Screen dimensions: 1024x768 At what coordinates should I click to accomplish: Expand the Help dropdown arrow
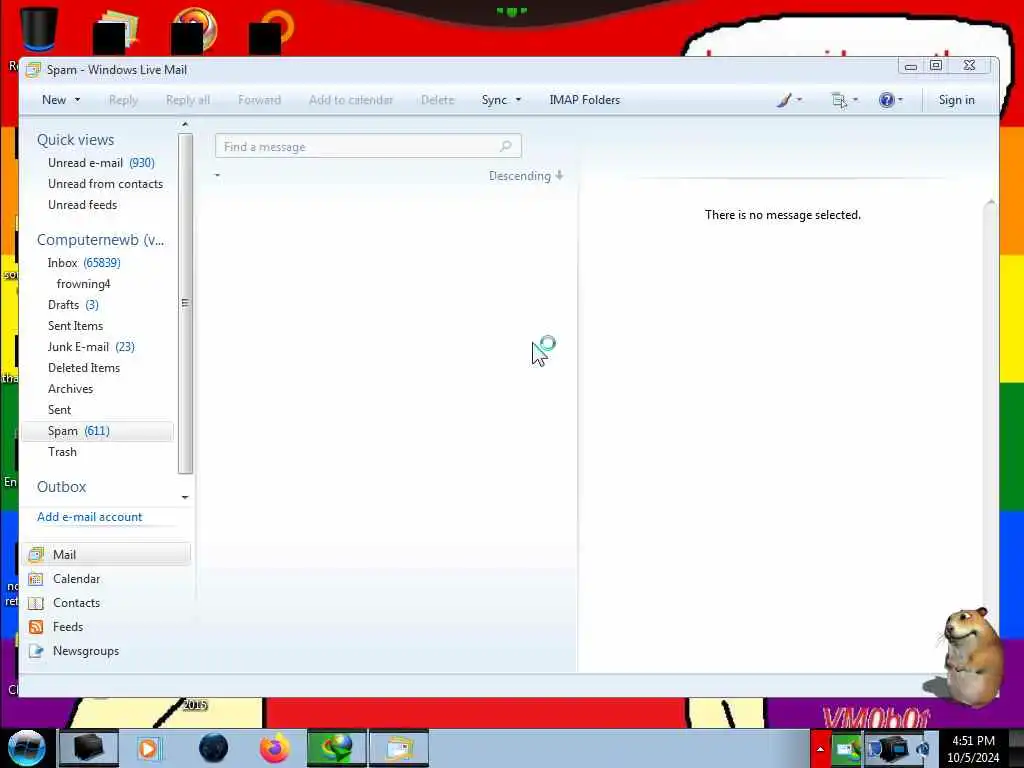click(x=901, y=100)
